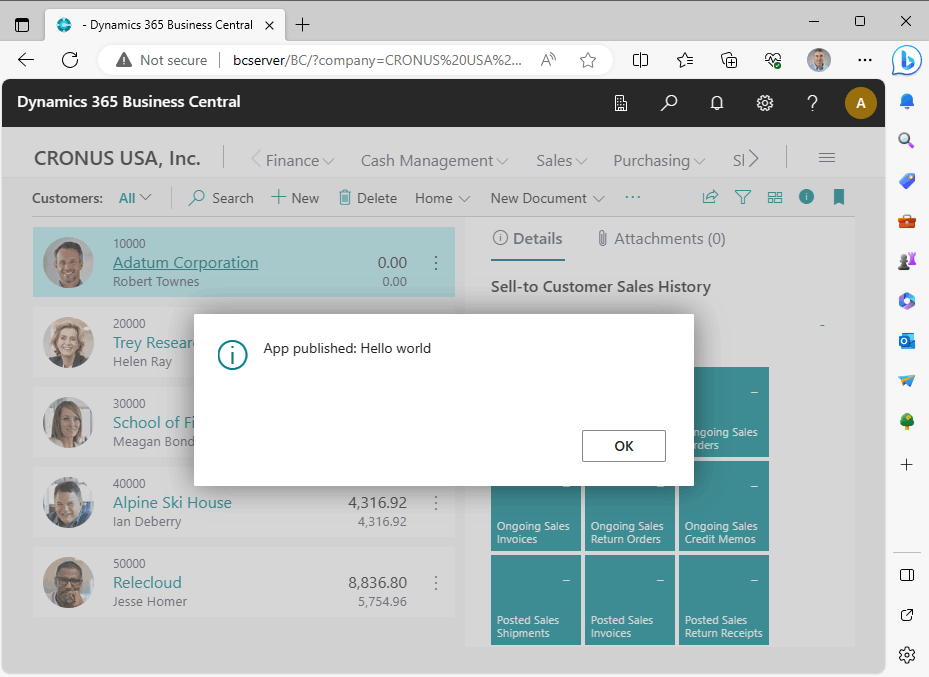This screenshot has height=677, width=929.
Task: Open the Business Central search magnifier icon
Action: pyautogui.click(x=669, y=102)
